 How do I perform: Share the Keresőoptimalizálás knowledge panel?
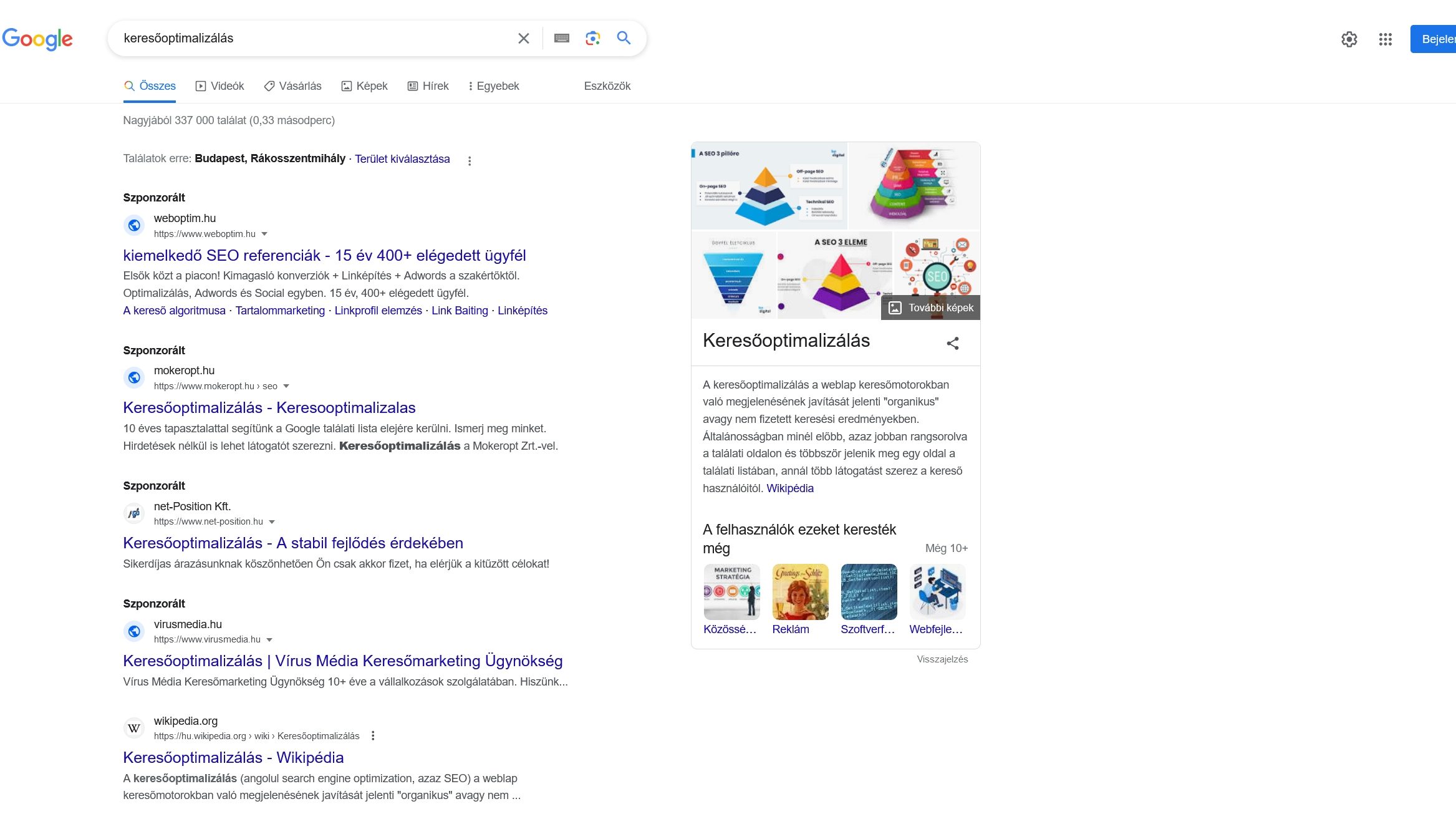(x=953, y=343)
